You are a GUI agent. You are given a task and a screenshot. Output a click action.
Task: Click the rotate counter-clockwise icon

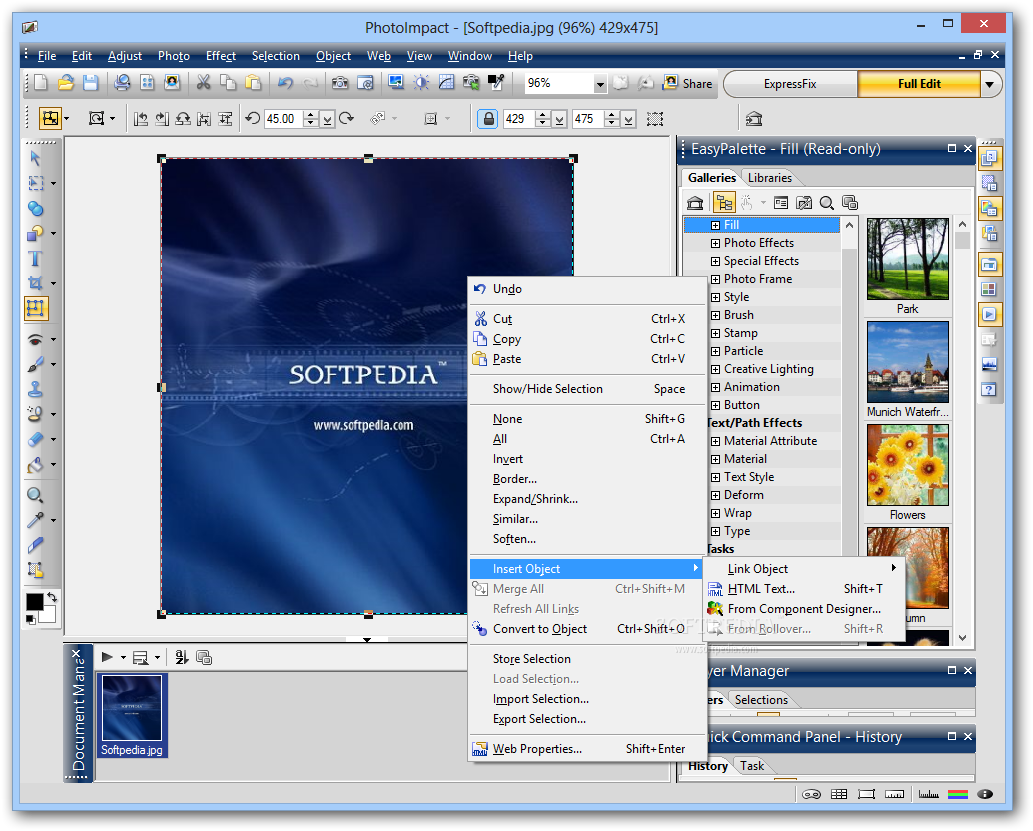252,119
